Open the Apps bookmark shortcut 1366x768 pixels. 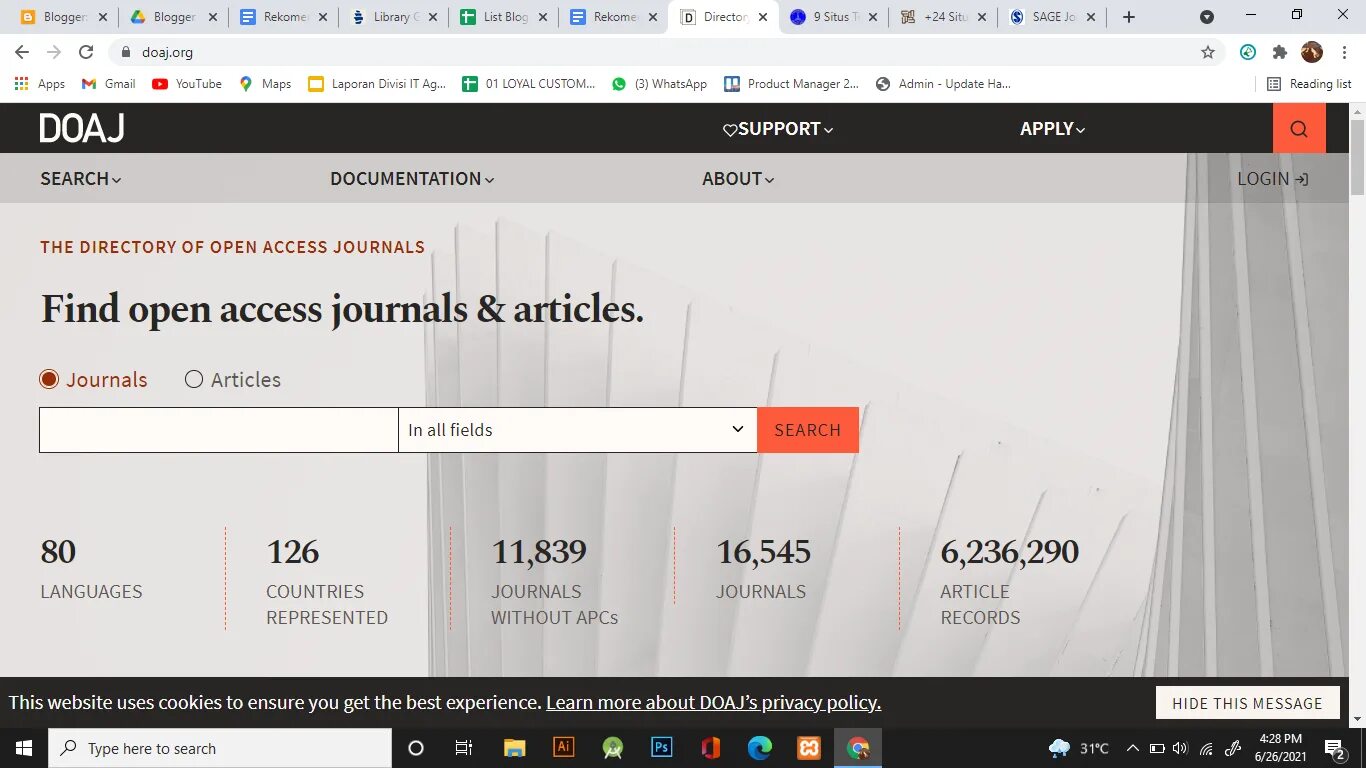40,84
